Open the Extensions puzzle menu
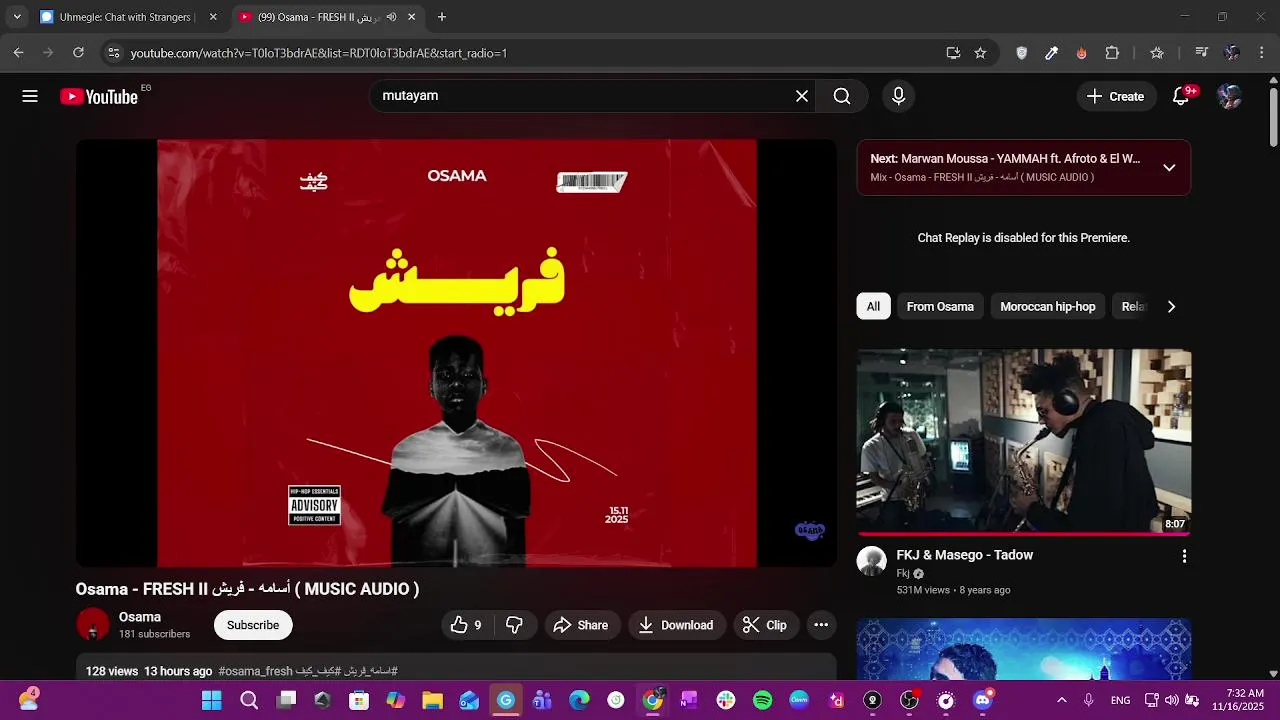The image size is (1280, 720). (1112, 53)
